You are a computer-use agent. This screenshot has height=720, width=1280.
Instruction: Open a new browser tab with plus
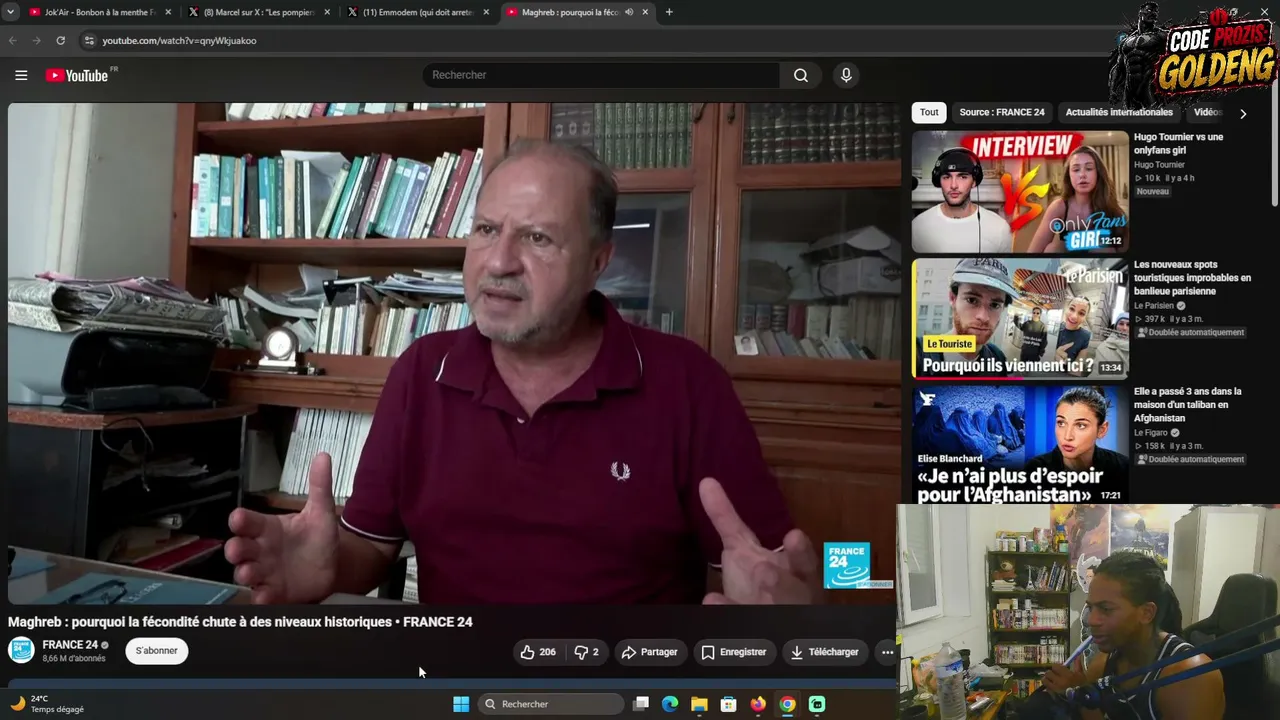coord(669,12)
